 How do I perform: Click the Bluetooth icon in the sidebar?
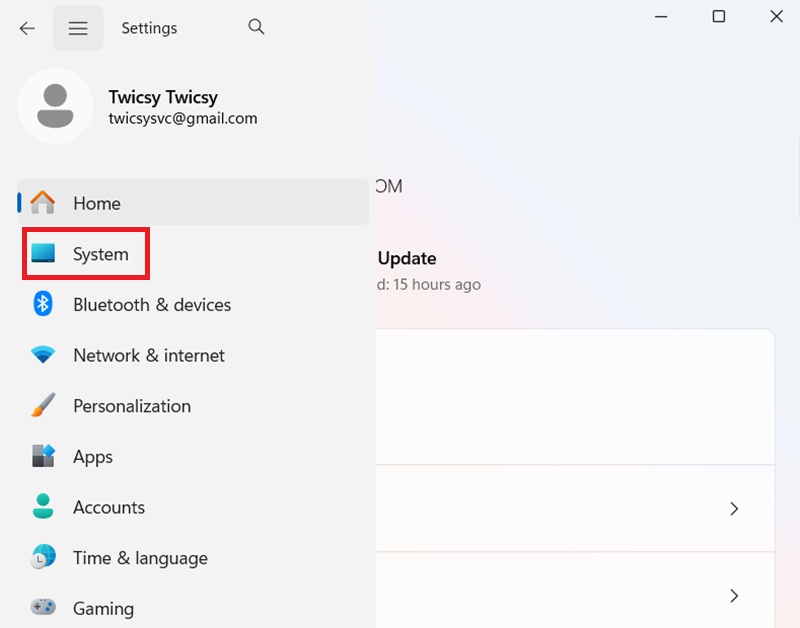[x=43, y=304]
